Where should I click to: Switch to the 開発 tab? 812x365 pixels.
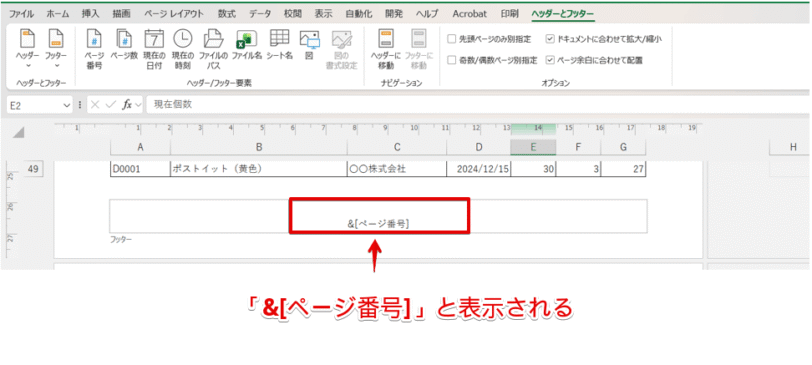click(x=394, y=14)
